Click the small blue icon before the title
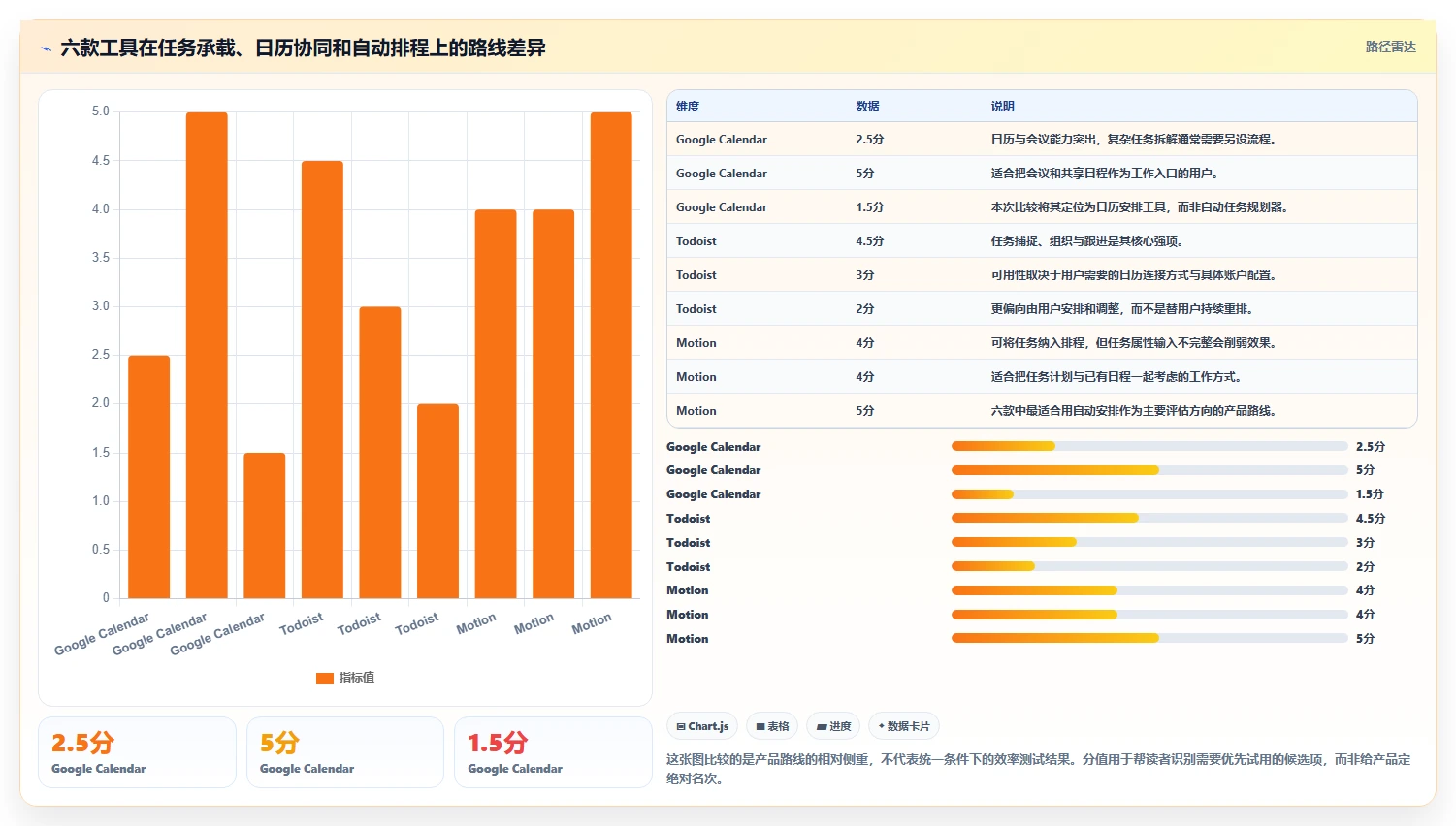 46,48
